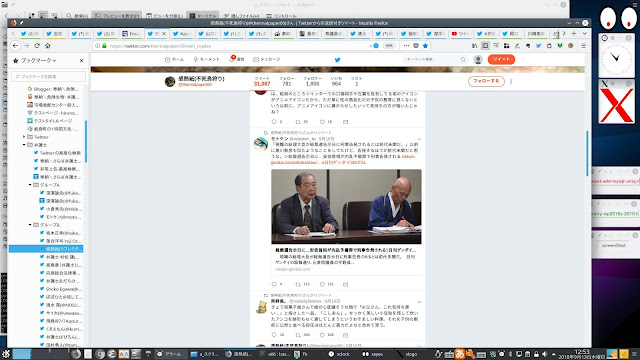This screenshot has width=640, height=360.
Task: View the いいね count 964
Action: point(336,81)
